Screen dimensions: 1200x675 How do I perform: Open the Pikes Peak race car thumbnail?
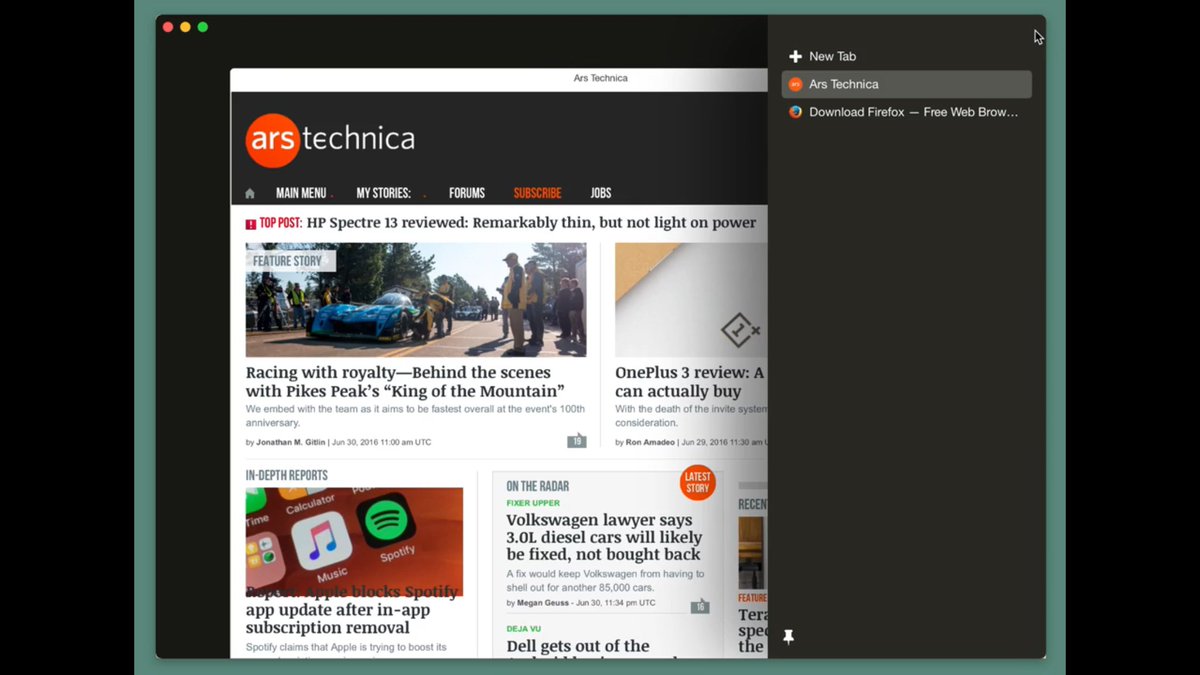[x=416, y=300]
